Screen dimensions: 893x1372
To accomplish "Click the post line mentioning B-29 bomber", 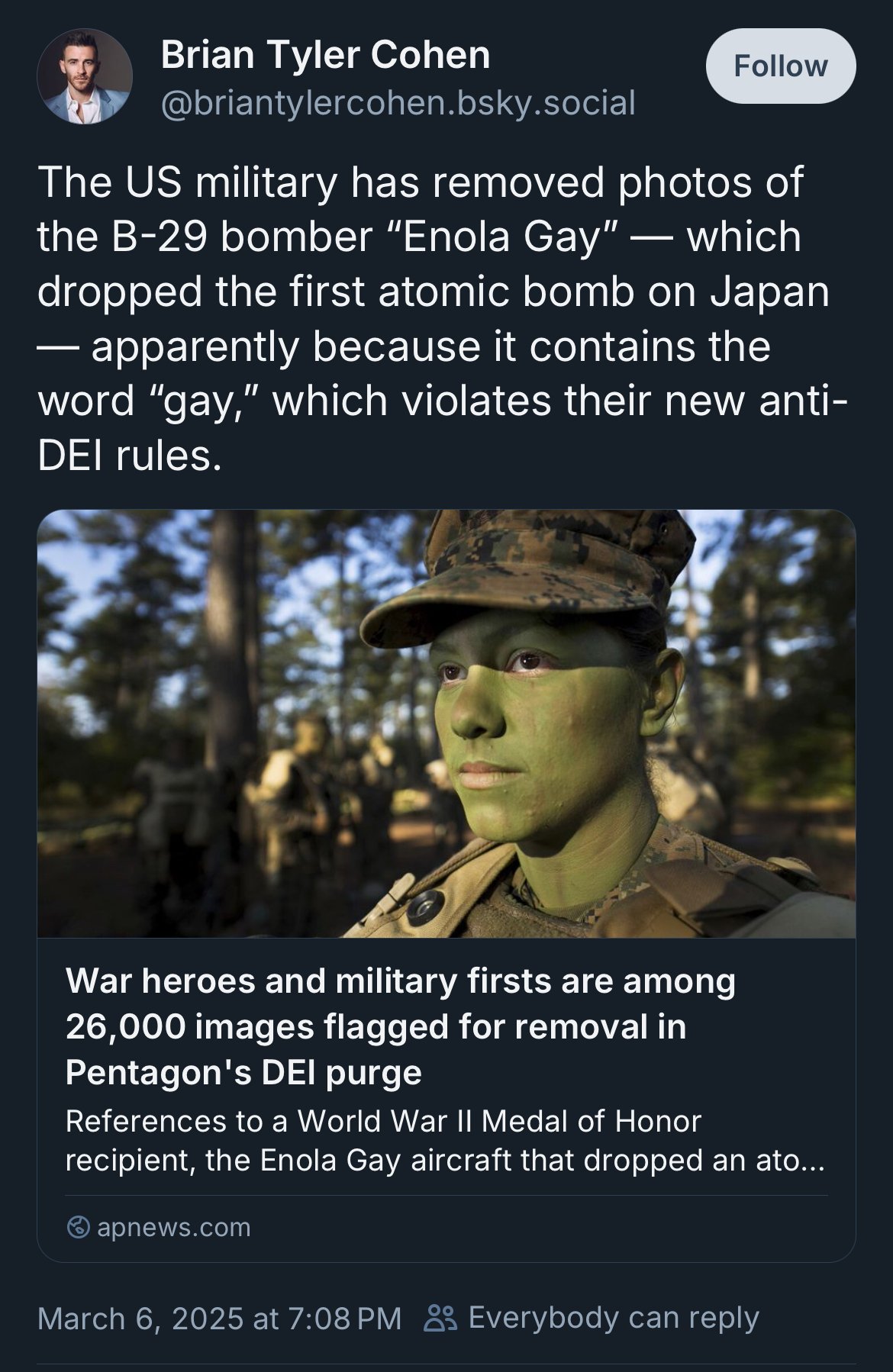I will (x=419, y=237).
